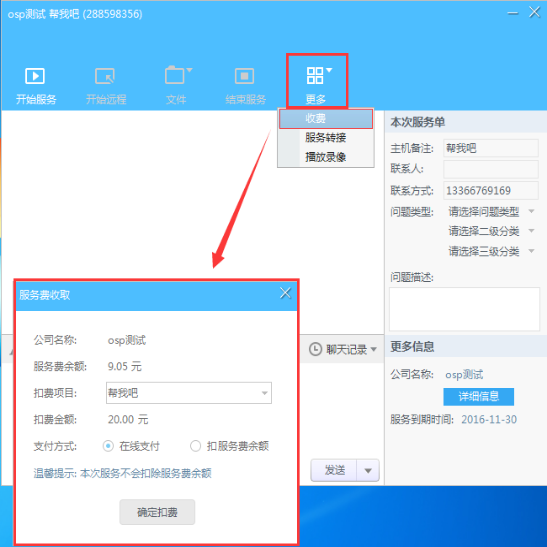
Task: Click the 确定扣费 button
Action: point(157,512)
